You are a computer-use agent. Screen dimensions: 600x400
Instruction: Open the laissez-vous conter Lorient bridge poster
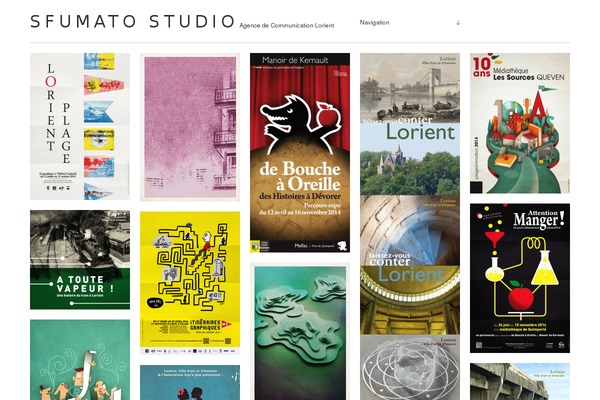[x=410, y=88]
